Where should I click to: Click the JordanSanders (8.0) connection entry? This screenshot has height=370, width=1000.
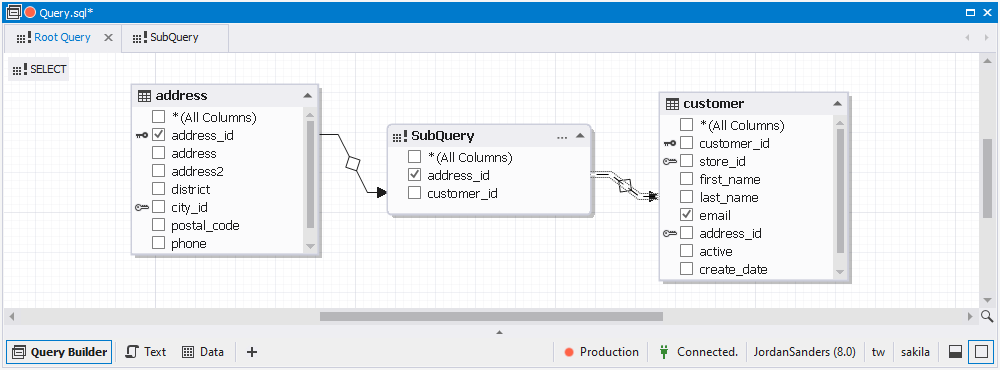[x=804, y=352]
